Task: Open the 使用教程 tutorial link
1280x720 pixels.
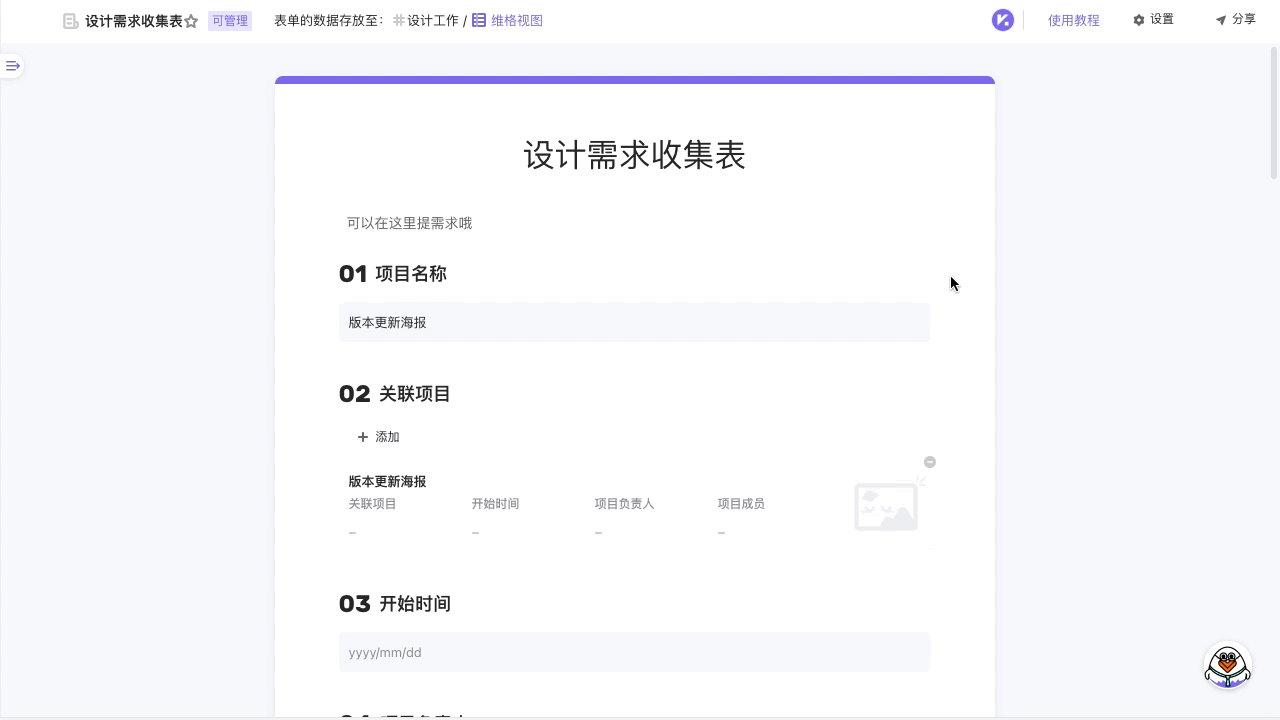Action: (1073, 20)
